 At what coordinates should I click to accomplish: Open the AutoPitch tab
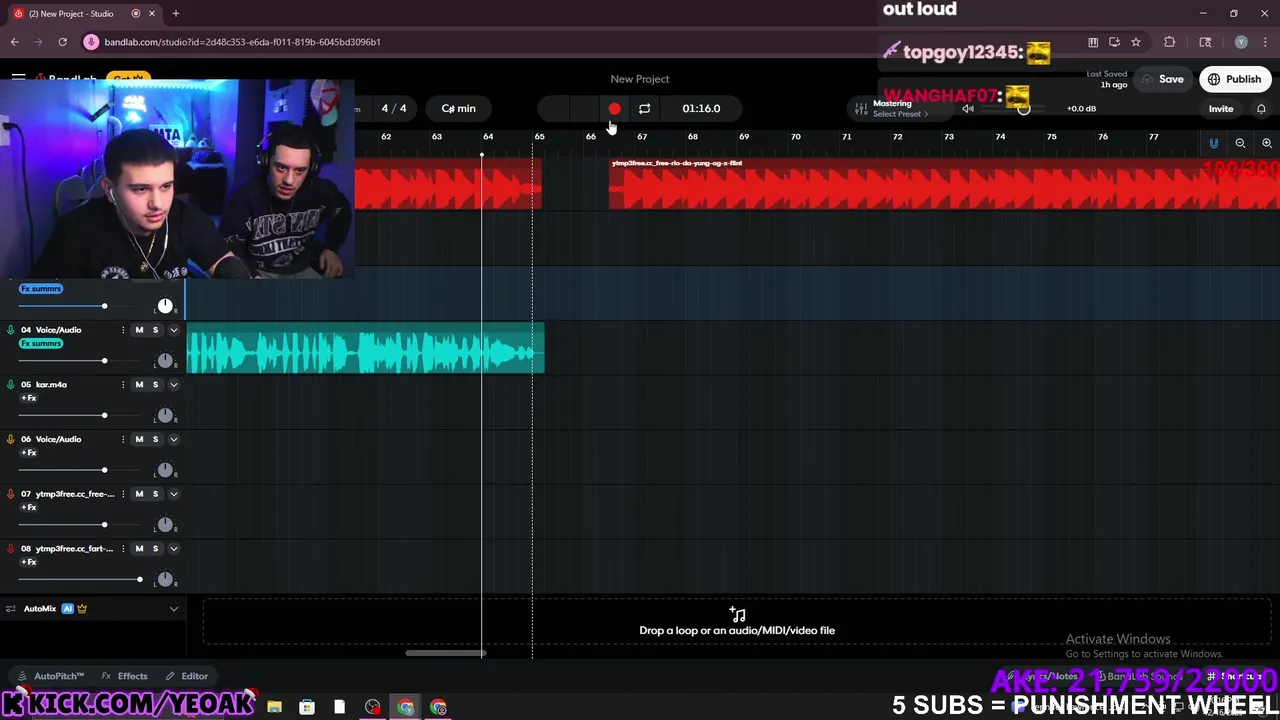click(52, 676)
